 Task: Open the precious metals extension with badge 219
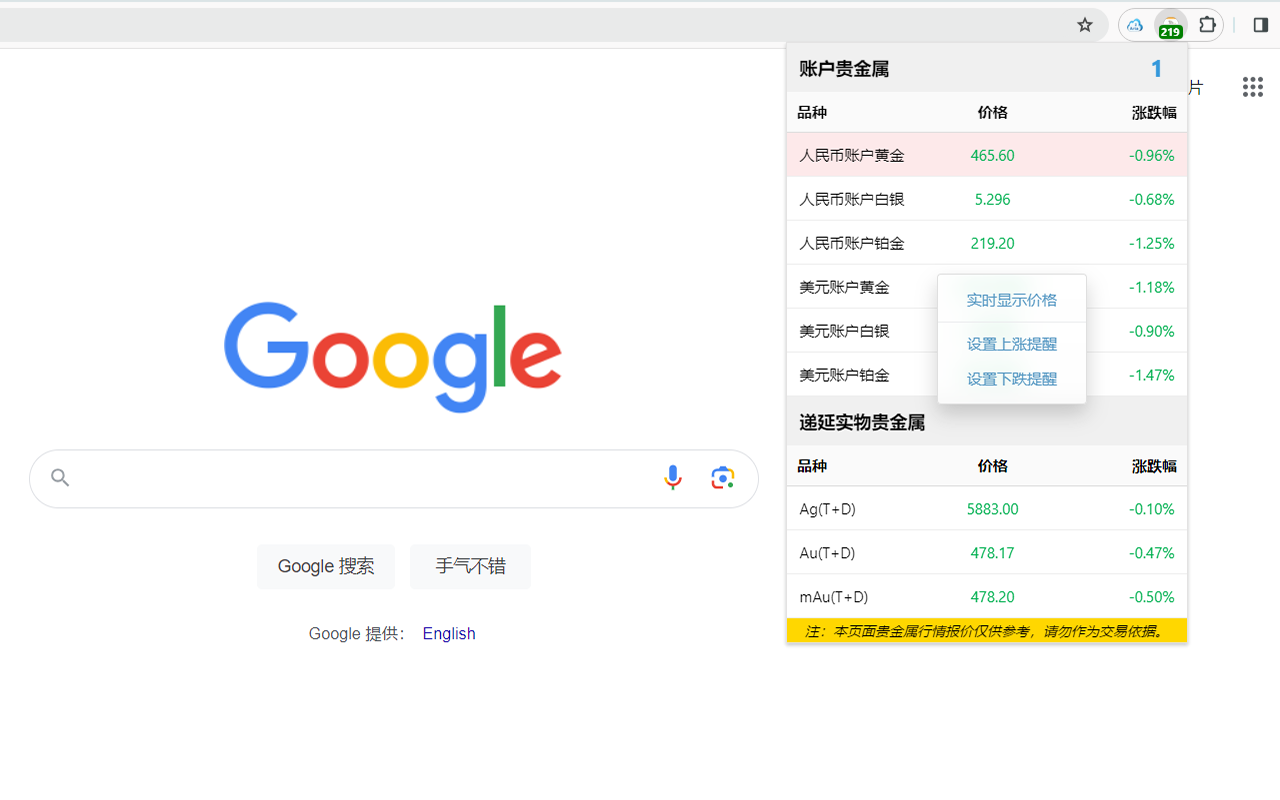click(x=1170, y=24)
